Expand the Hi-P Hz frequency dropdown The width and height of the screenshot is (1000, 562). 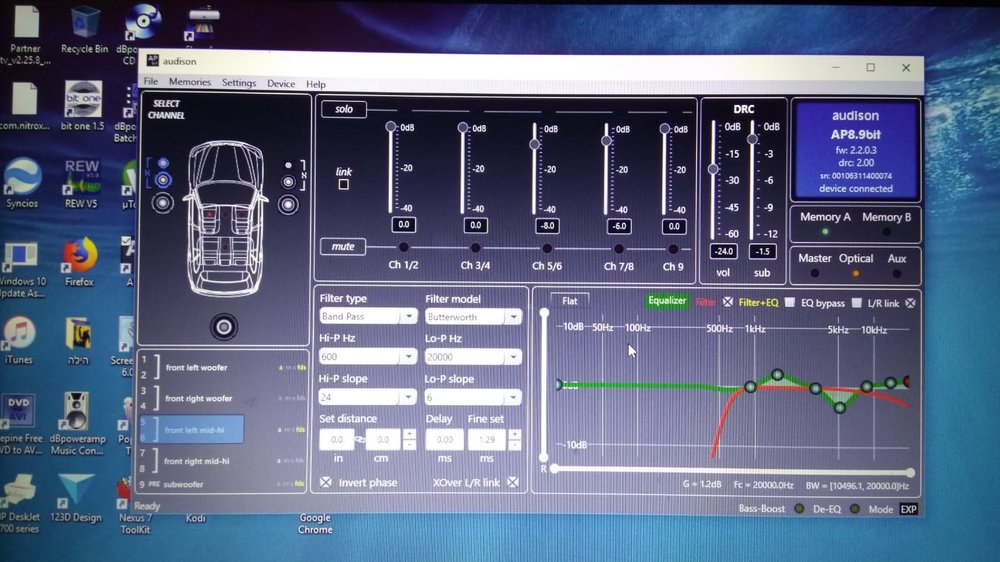368,357
